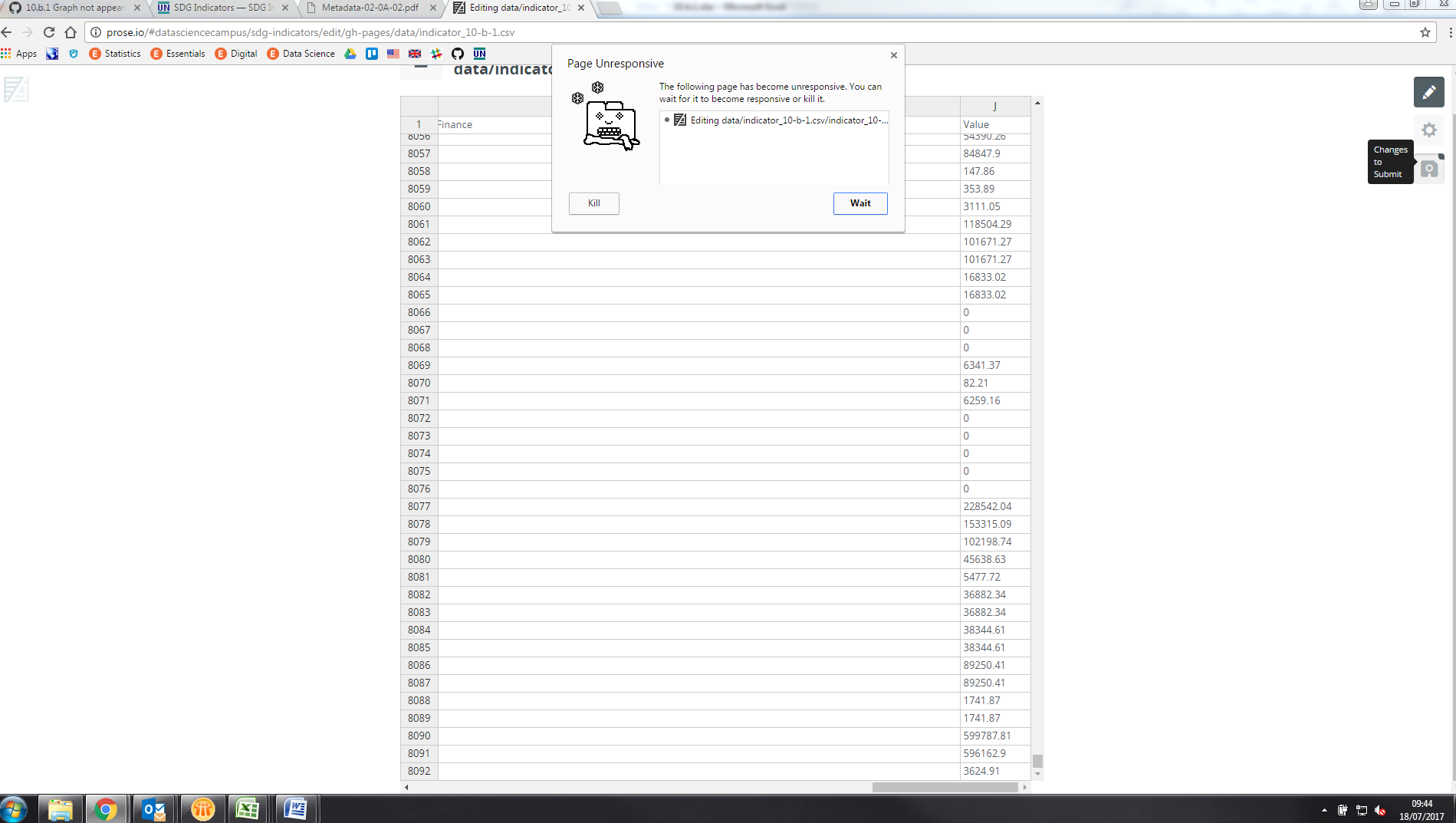Viewport: 1456px width, 823px height.
Task: Open the Prose settings gear
Action: 1428,130
